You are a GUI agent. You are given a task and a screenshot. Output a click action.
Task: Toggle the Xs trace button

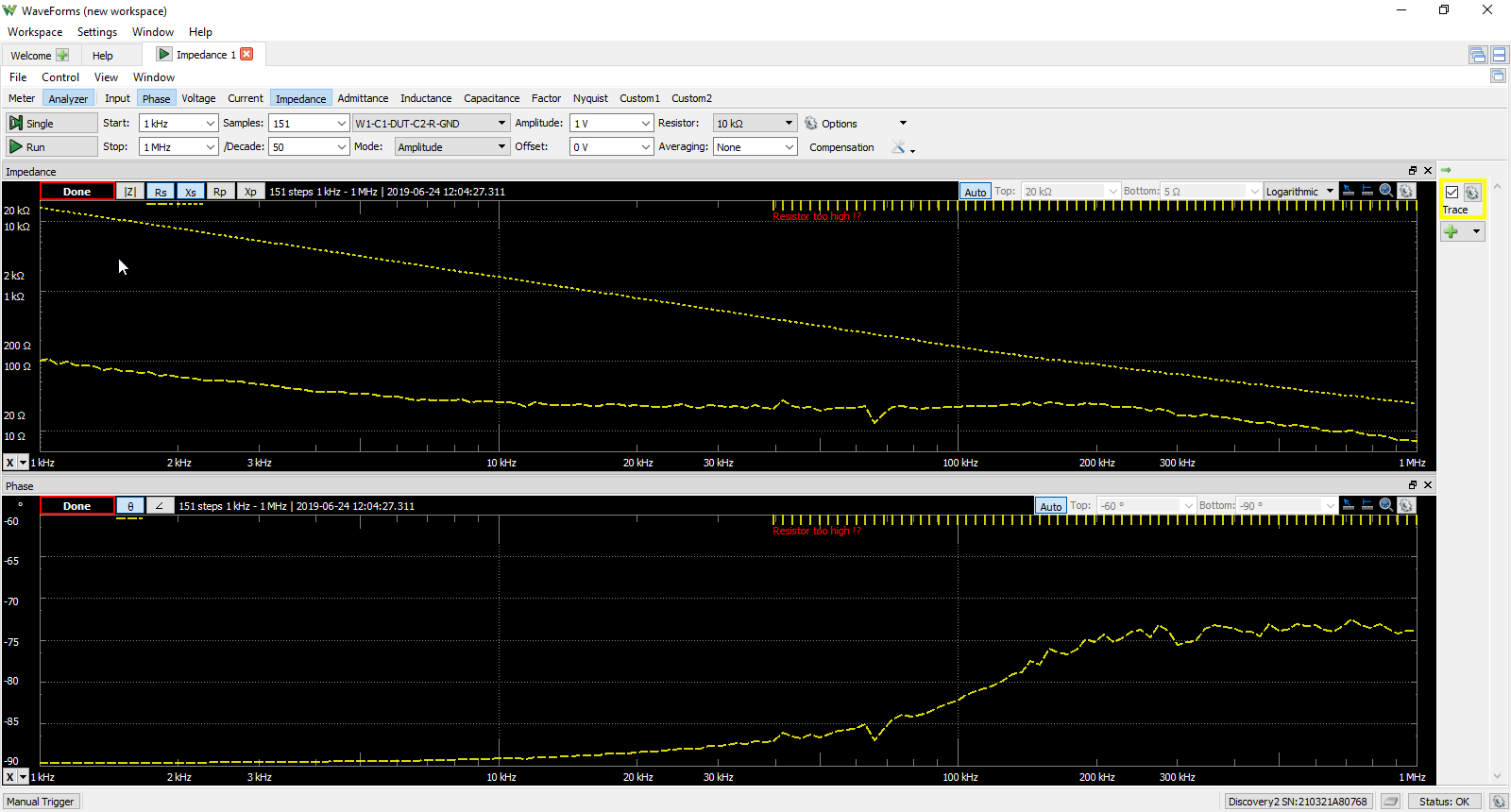pyautogui.click(x=191, y=191)
